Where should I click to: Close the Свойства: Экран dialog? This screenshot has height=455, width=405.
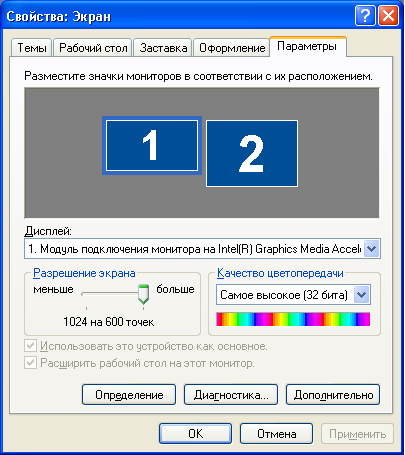click(388, 16)
